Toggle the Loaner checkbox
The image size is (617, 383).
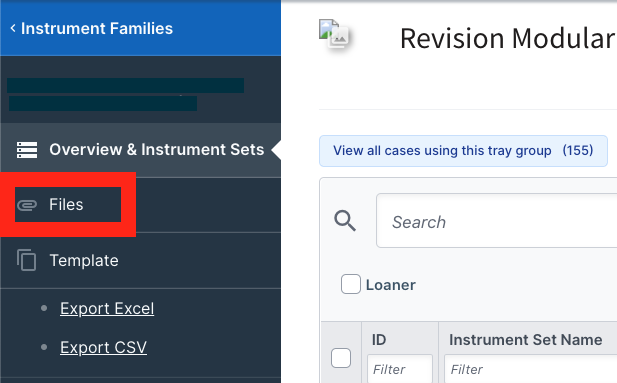351,284
